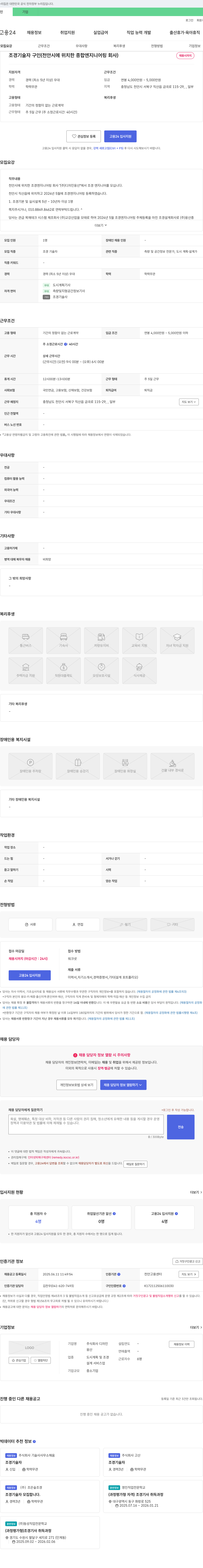Show info icon beside 주 소정근로시간
203x1568 pixels.
pos(66,344)
